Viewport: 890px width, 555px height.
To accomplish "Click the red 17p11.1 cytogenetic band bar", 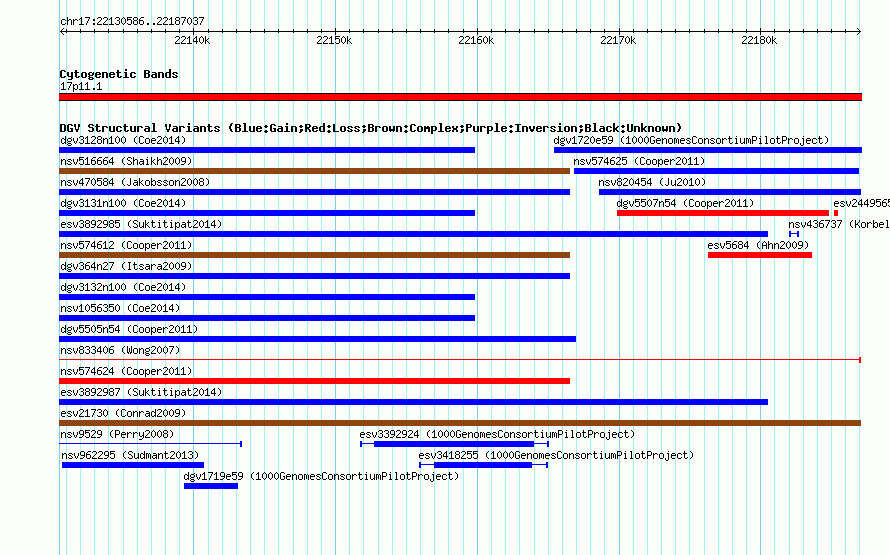I will pos(460,98).
